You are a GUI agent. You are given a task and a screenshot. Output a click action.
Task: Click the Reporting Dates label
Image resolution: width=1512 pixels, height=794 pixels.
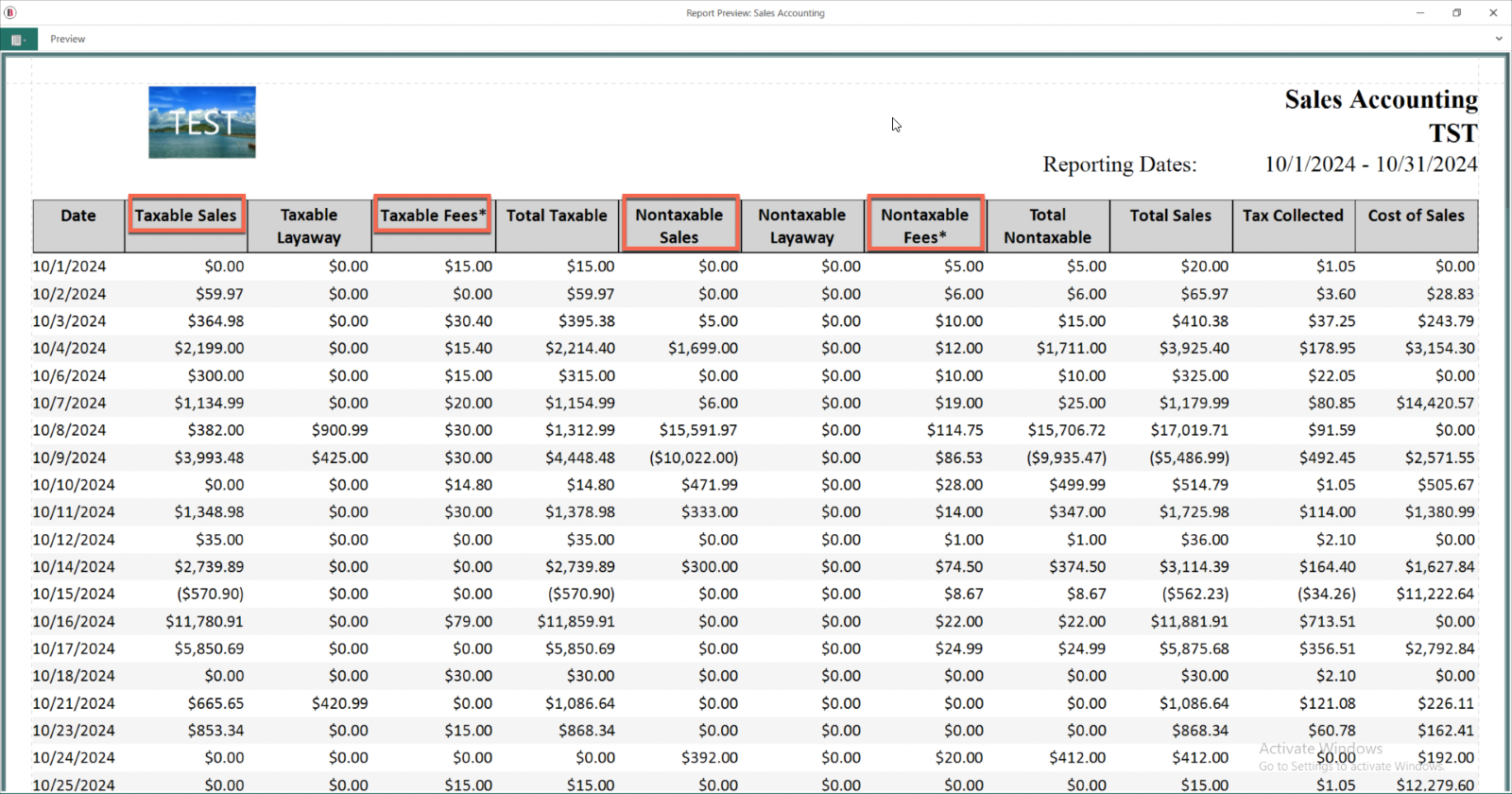1120,164
